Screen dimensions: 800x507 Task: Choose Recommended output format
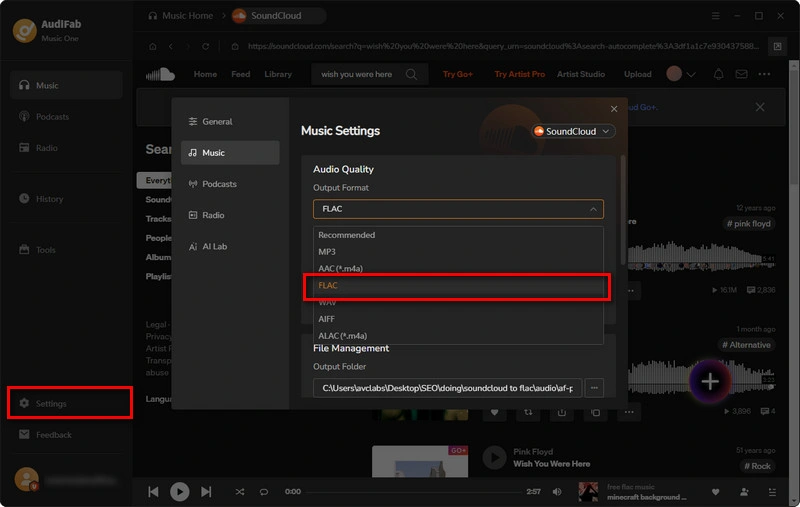(x=458, y=235)
